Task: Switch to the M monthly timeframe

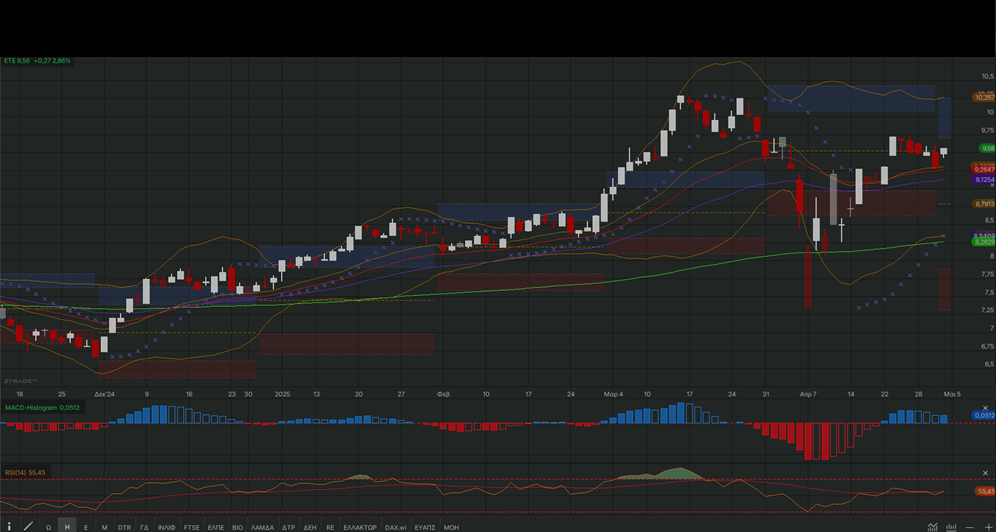Action: point(104,527)
